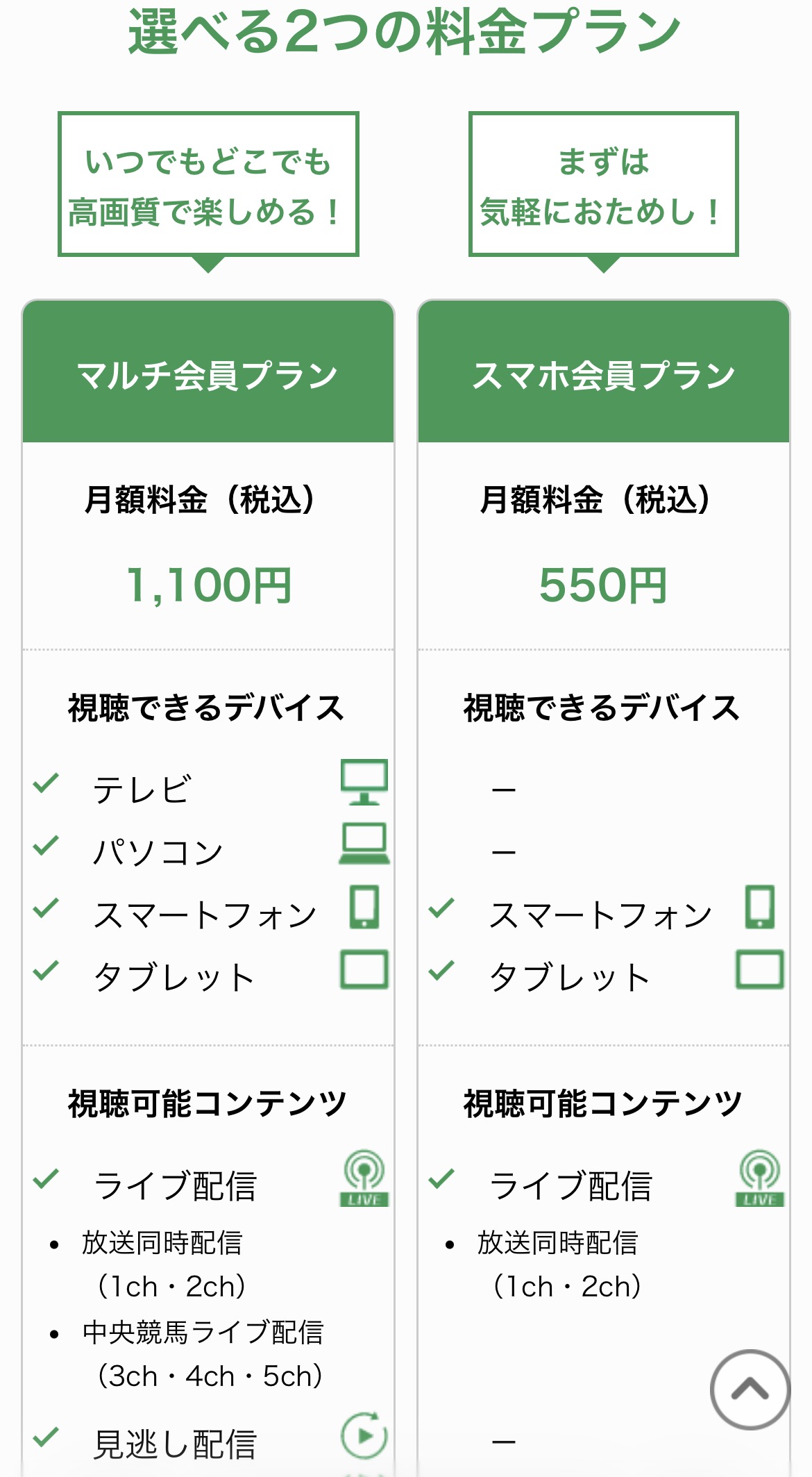The height and width of the screenshot is (1477, 812).
Task: Click the smartphone icon in Multi plan
Action: click(364, 906)
